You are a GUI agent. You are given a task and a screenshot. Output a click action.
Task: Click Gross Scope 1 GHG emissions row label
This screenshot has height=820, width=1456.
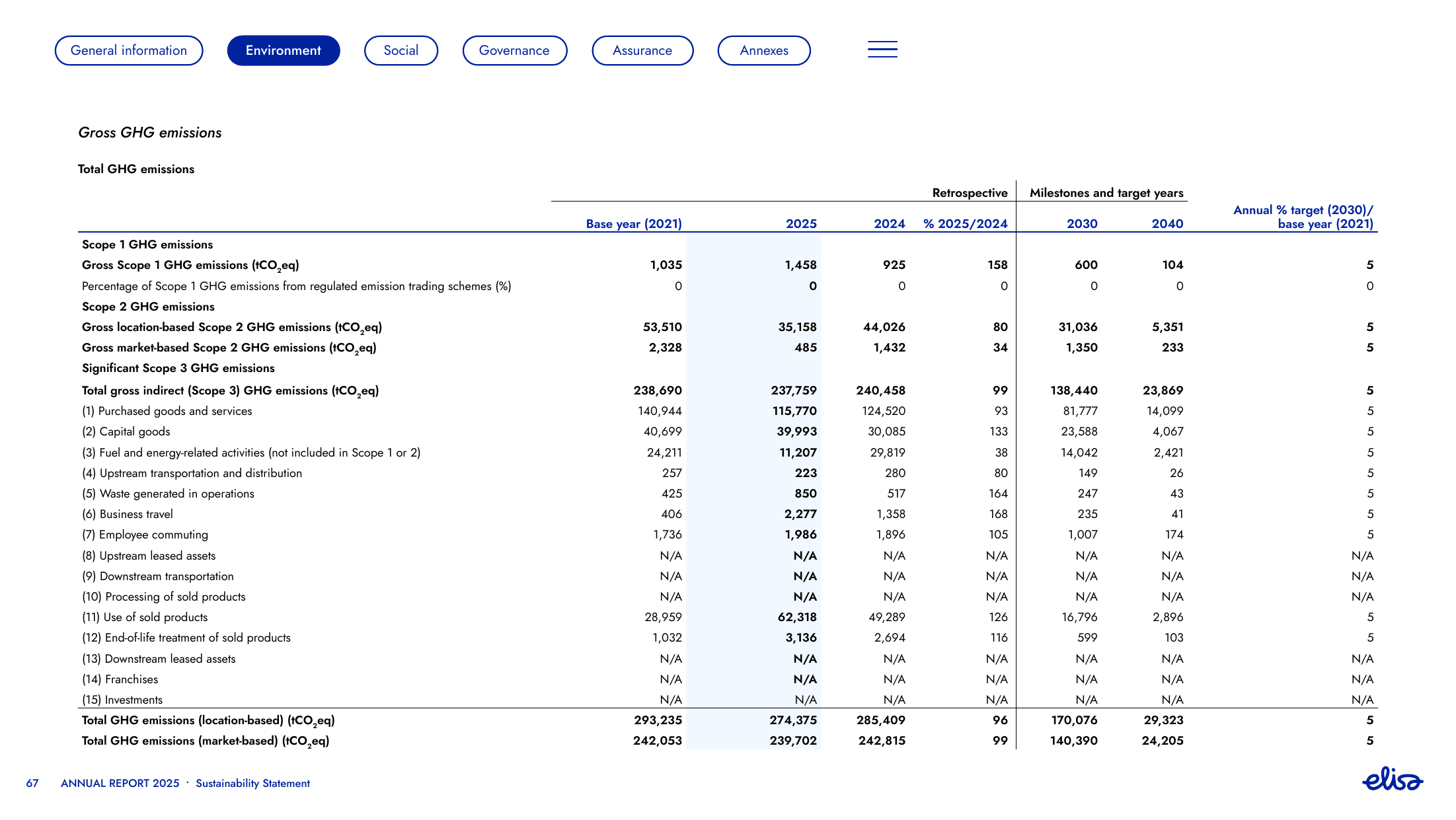[190, 266]
